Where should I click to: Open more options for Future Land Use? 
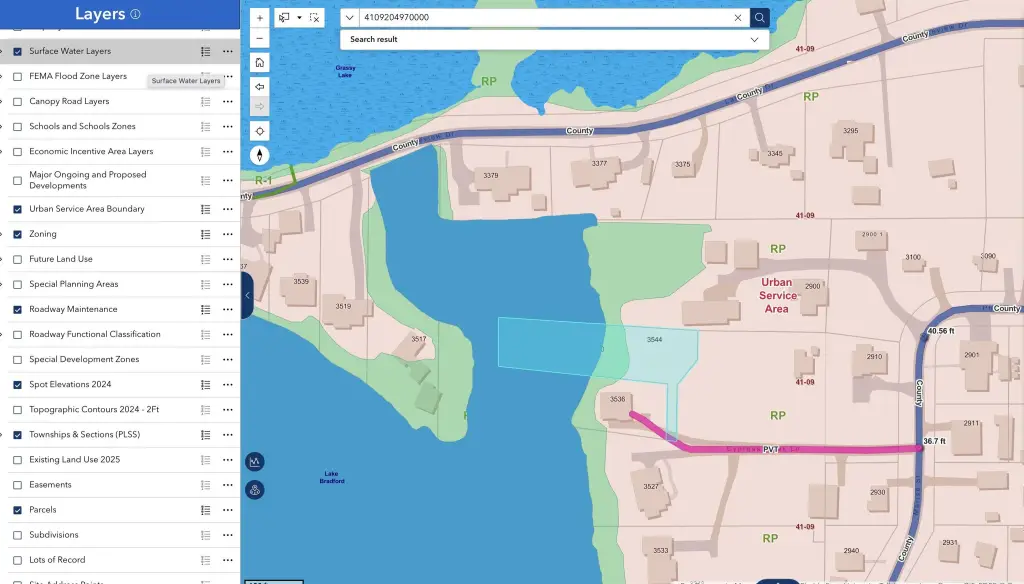coord(228,259)
